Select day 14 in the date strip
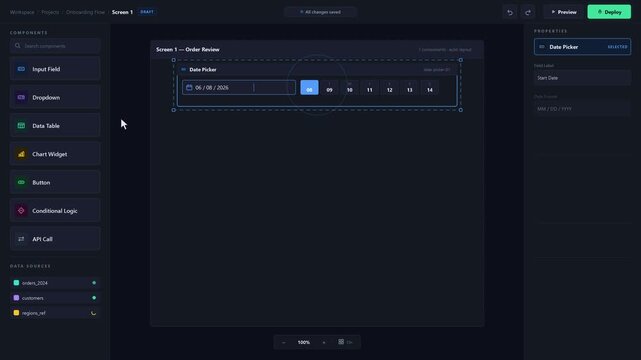This screenshot has width=641, height=360. coord(430,87)
